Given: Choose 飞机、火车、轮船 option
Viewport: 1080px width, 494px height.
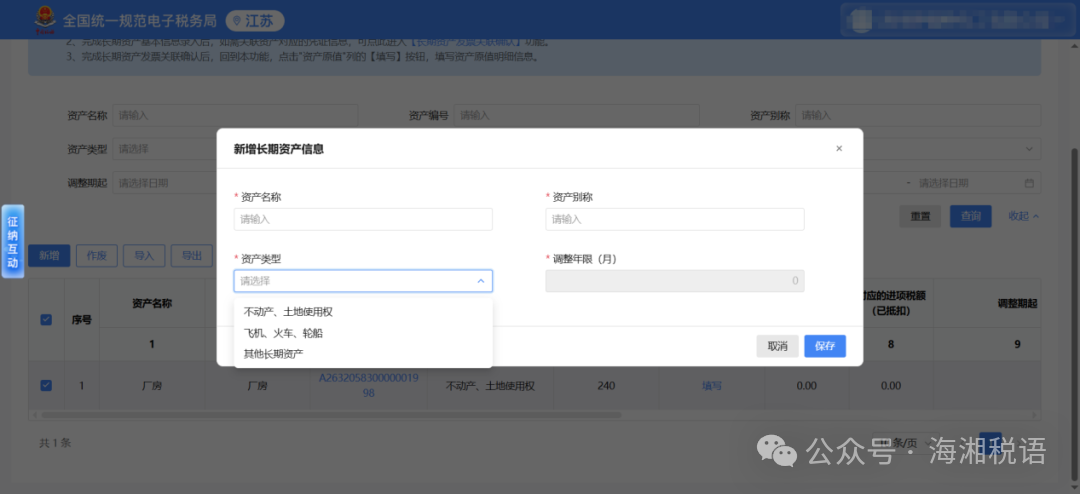Looking at the screenshot, I should pyautogui.click(x=283, y=333).
